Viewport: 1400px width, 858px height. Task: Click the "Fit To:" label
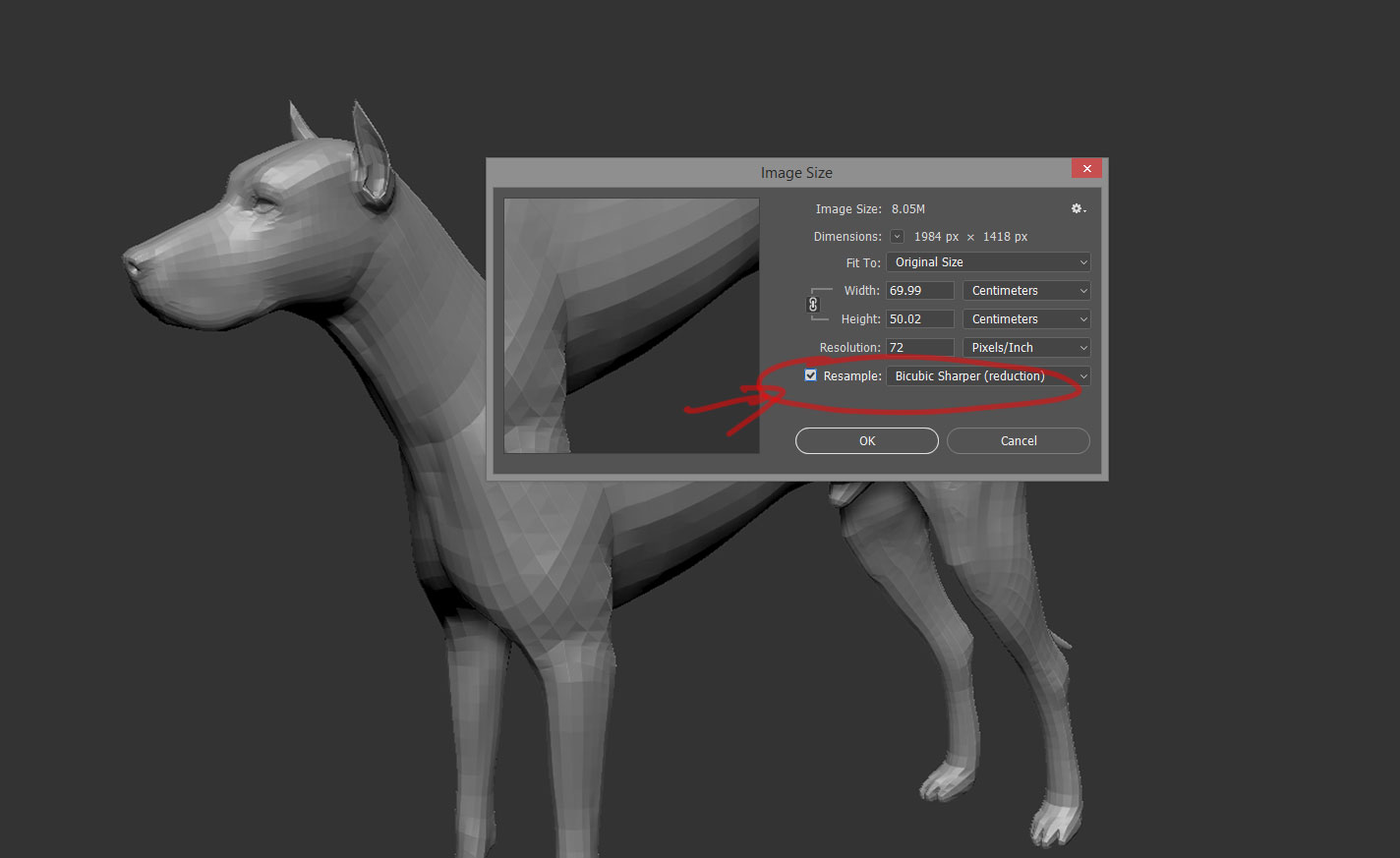click(863, 263)
